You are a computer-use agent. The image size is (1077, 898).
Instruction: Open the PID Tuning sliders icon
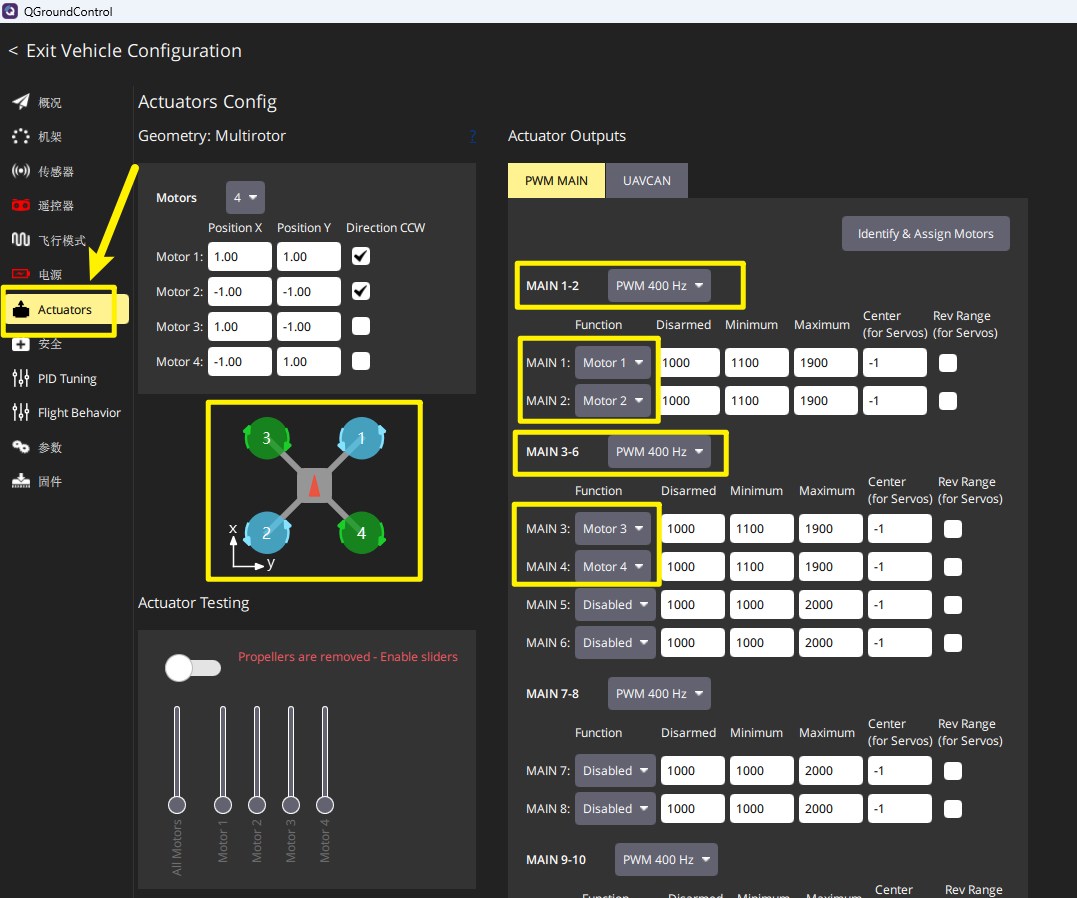tap(21, 378)
